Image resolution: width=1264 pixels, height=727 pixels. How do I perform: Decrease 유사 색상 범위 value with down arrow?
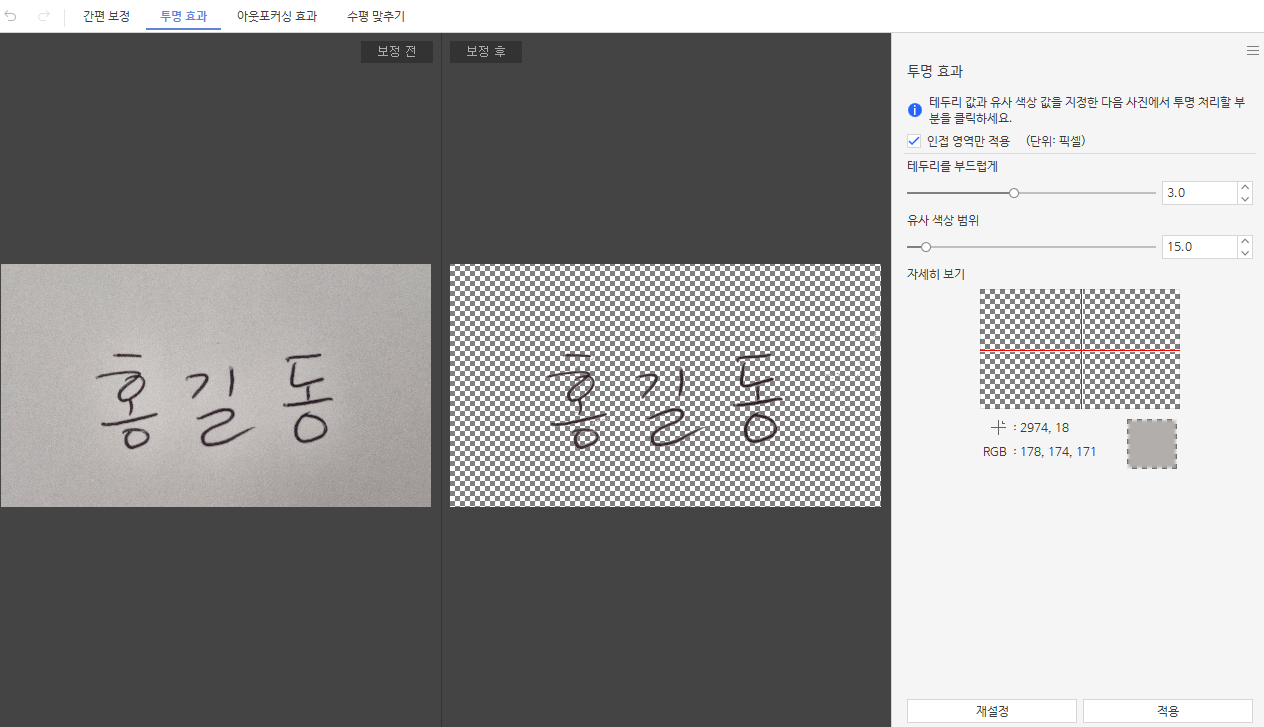tap(1245, 253)
